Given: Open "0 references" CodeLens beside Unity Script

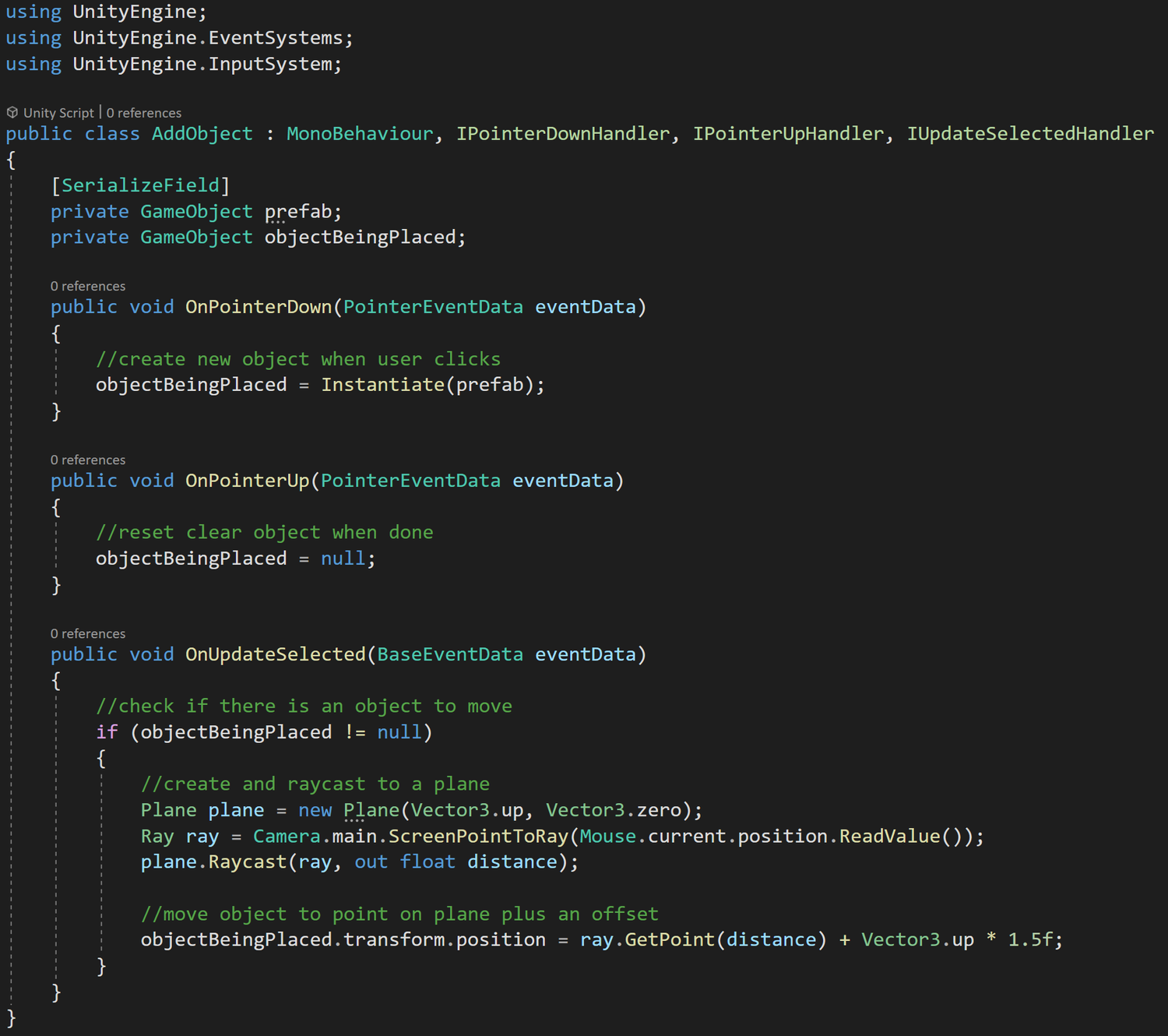Looking at the screenshot, I should (x=144, y=112).
